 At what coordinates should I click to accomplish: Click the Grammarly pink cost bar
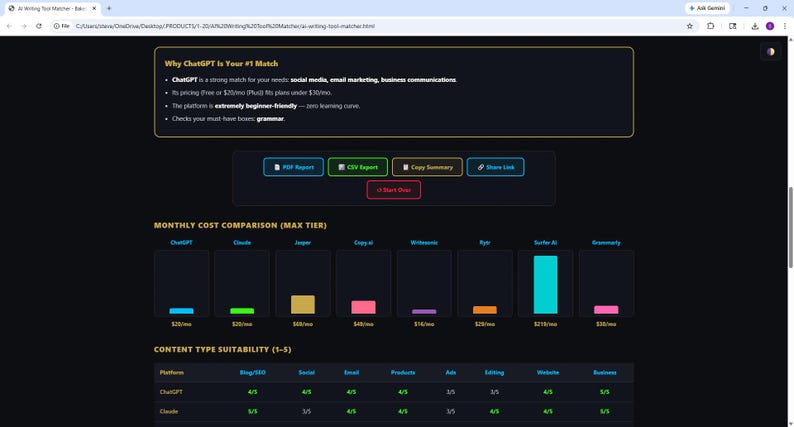point(606,309)
